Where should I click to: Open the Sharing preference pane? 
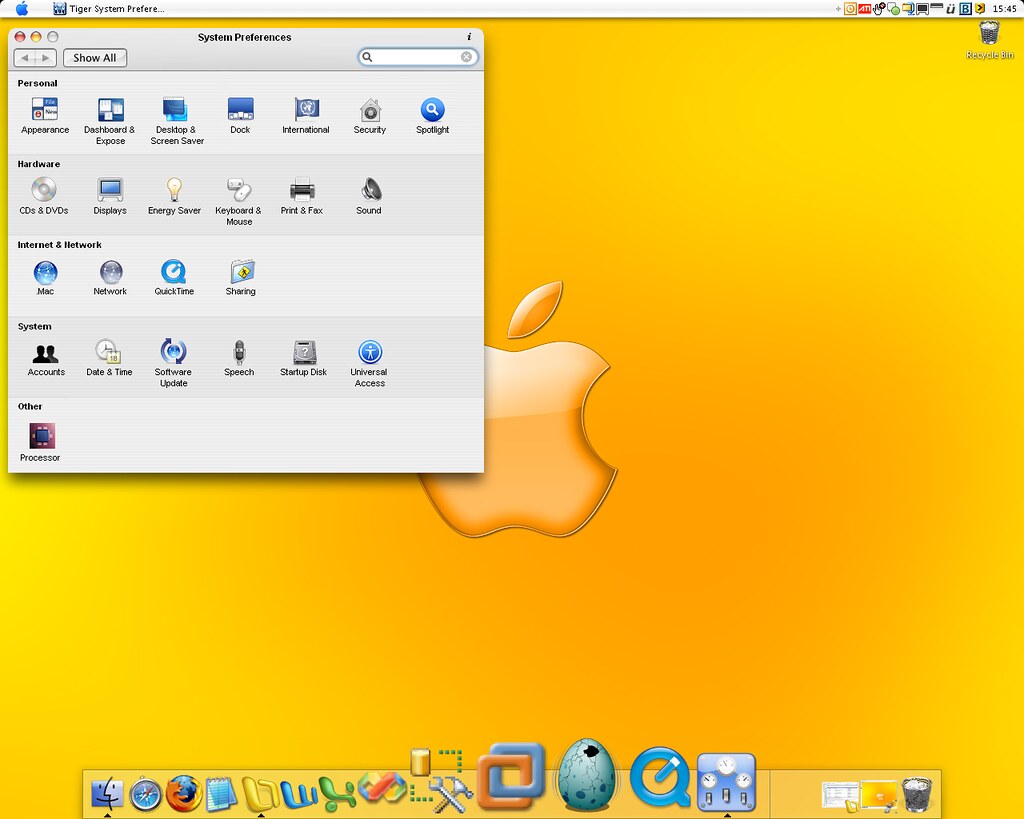241,278
